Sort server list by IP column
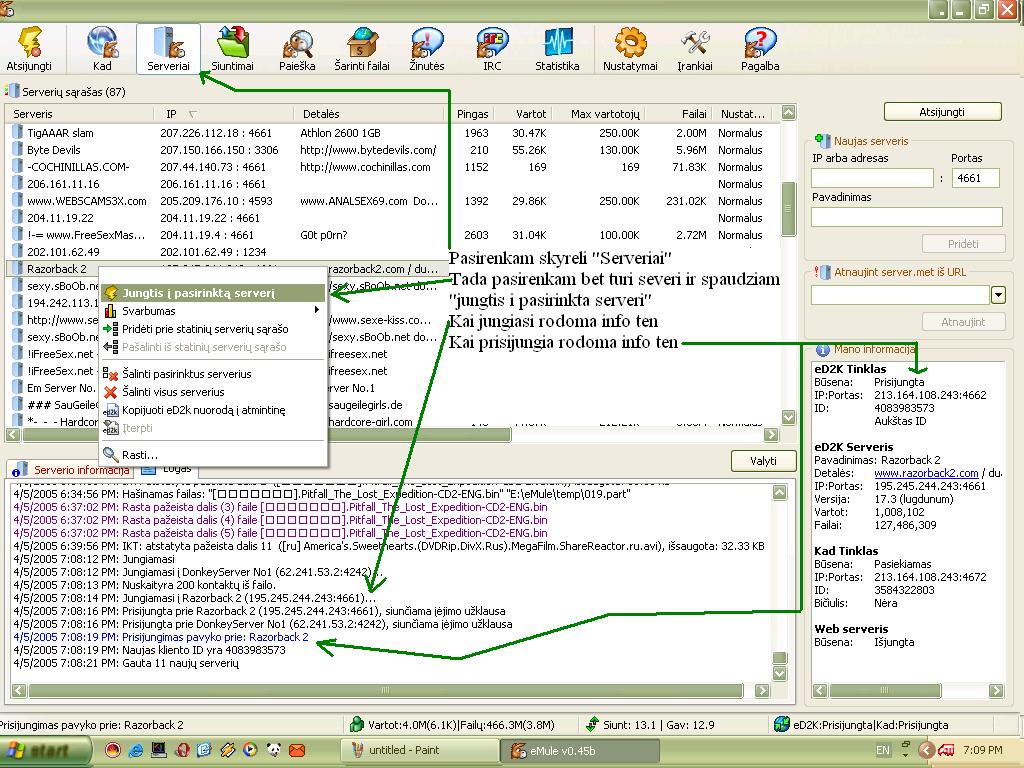1024x768 pixels. [172, 114]
